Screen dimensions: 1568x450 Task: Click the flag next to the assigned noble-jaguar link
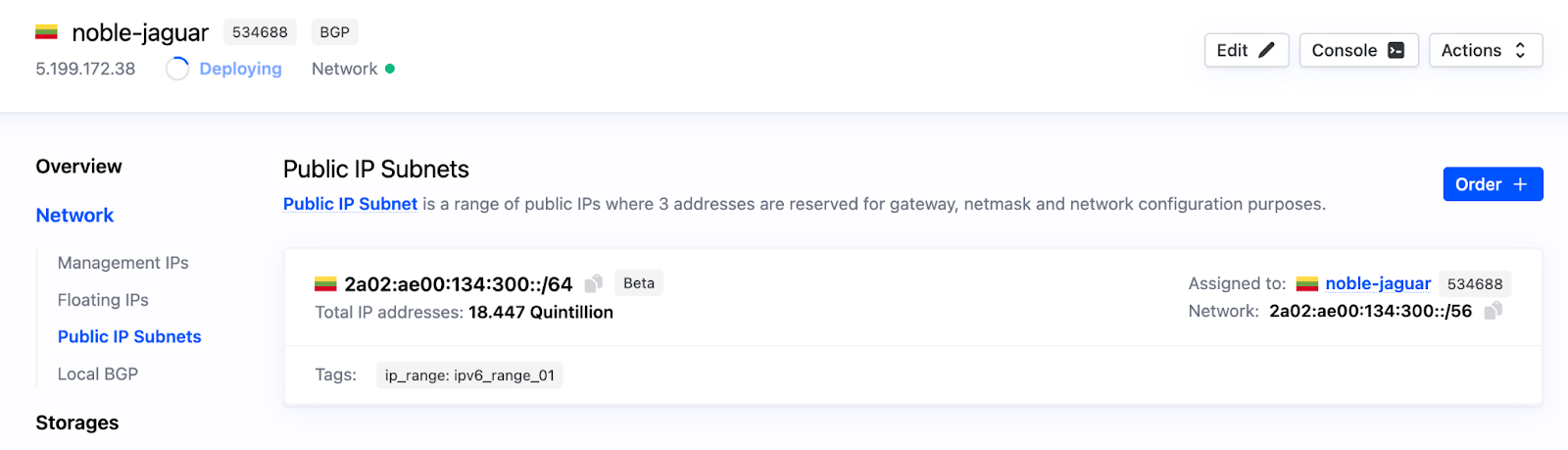tap(1307, 284)
